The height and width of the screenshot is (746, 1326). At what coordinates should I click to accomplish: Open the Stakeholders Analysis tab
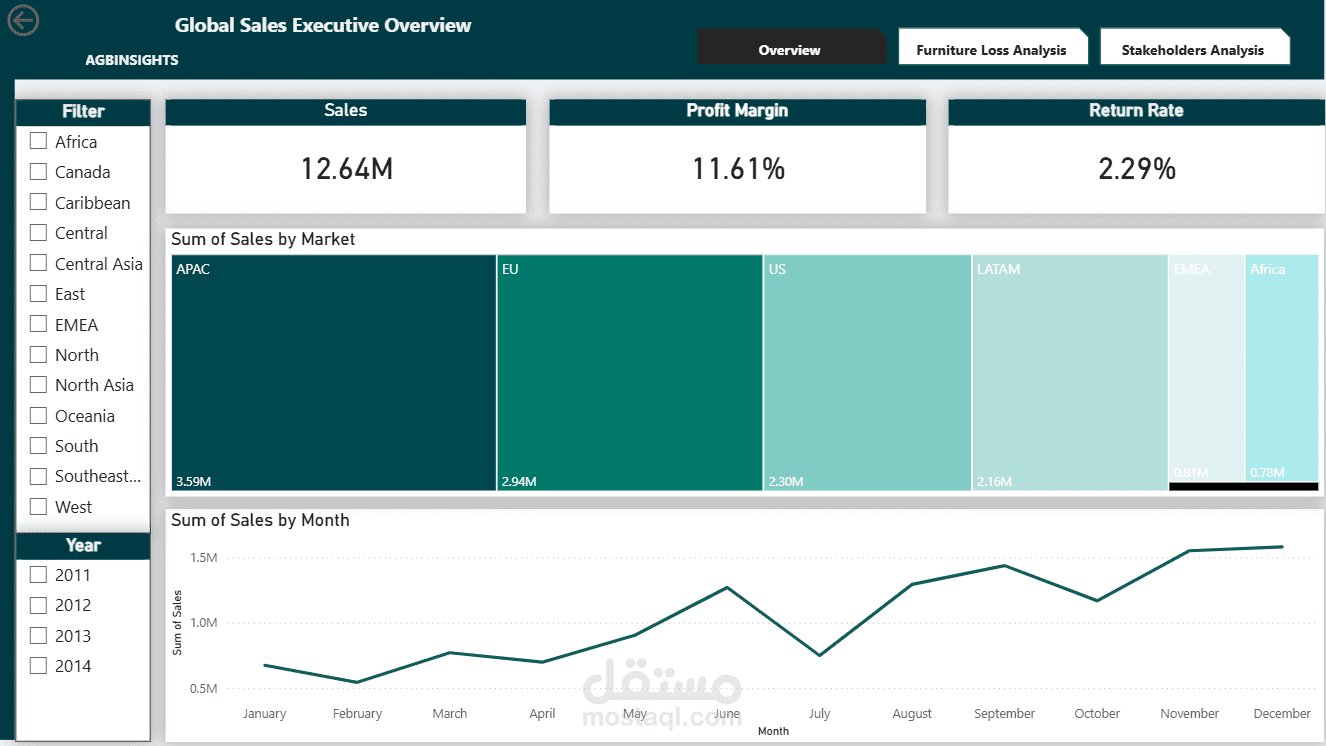coord(1195,46)
